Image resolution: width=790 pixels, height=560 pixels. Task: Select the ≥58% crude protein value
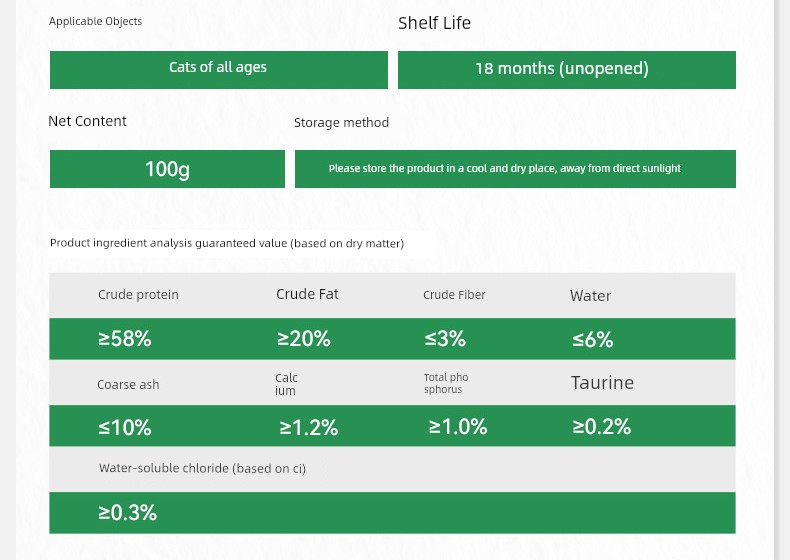125,339
